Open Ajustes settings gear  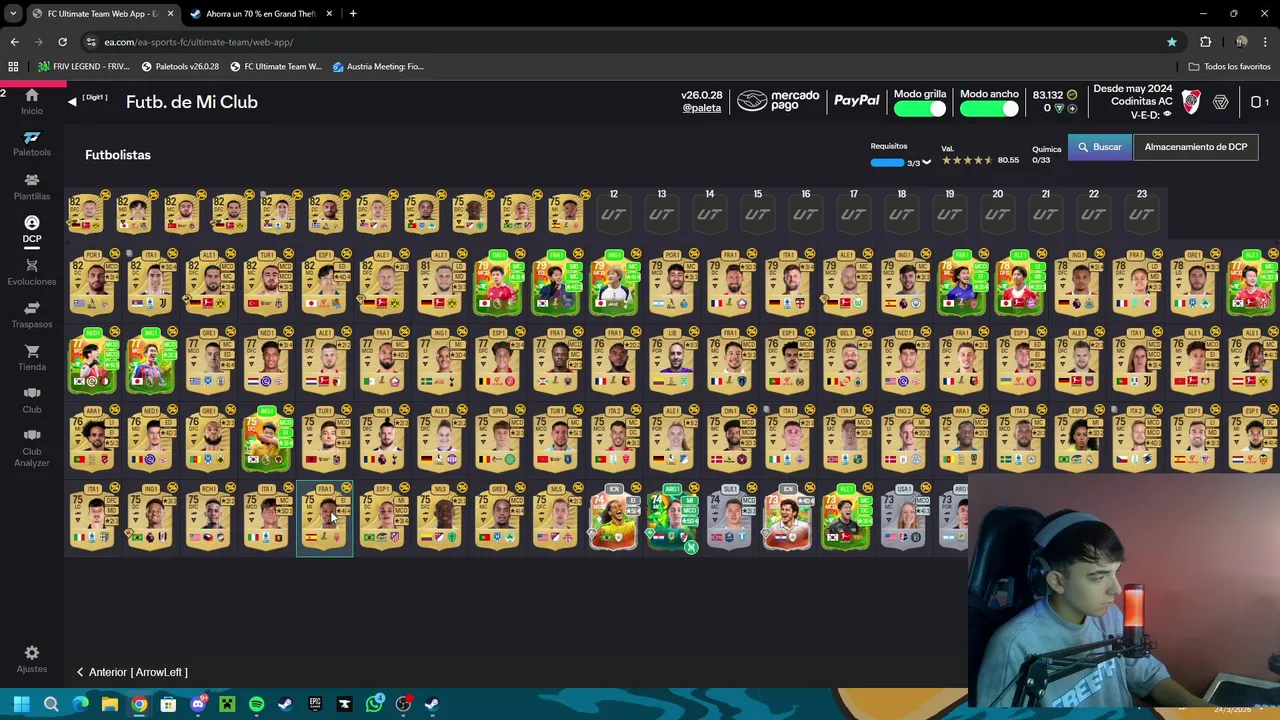tap(32, 659)
